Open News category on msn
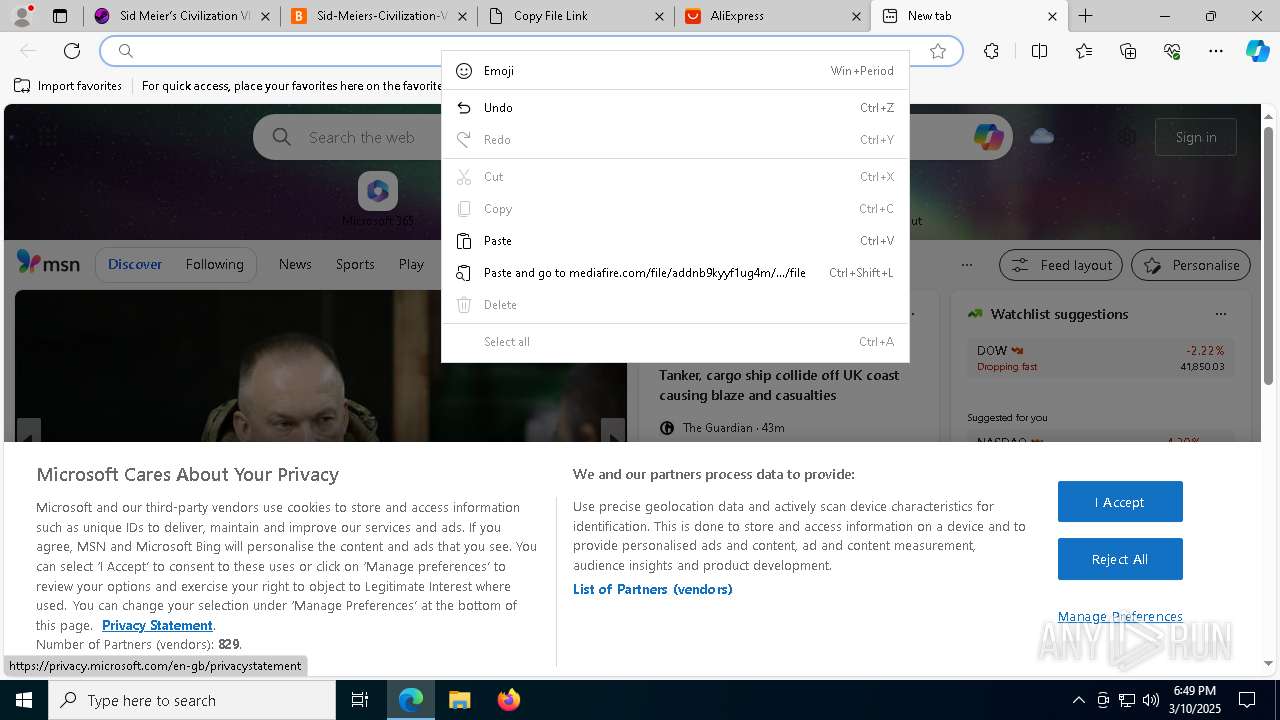The image size is (1280, 720). (x=295, y=264)
